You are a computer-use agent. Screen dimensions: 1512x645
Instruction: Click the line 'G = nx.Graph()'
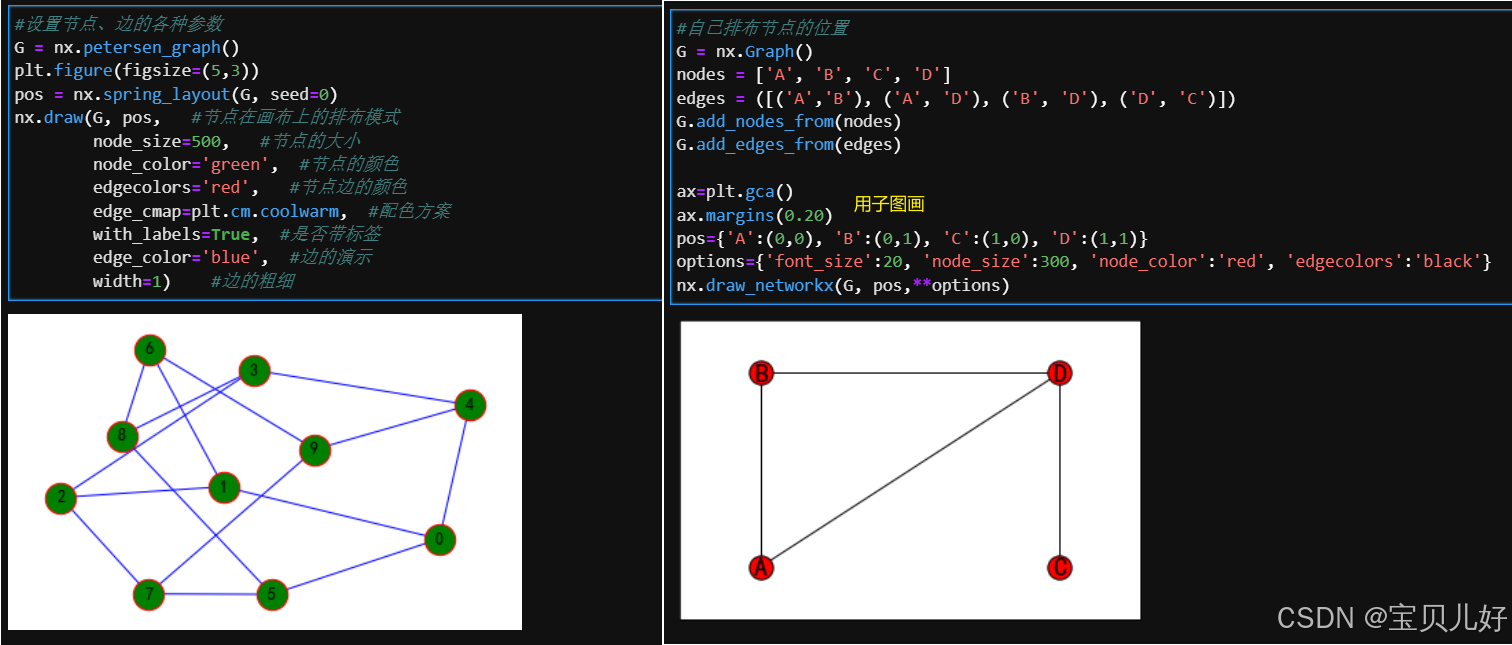click(x=745, y=52)
